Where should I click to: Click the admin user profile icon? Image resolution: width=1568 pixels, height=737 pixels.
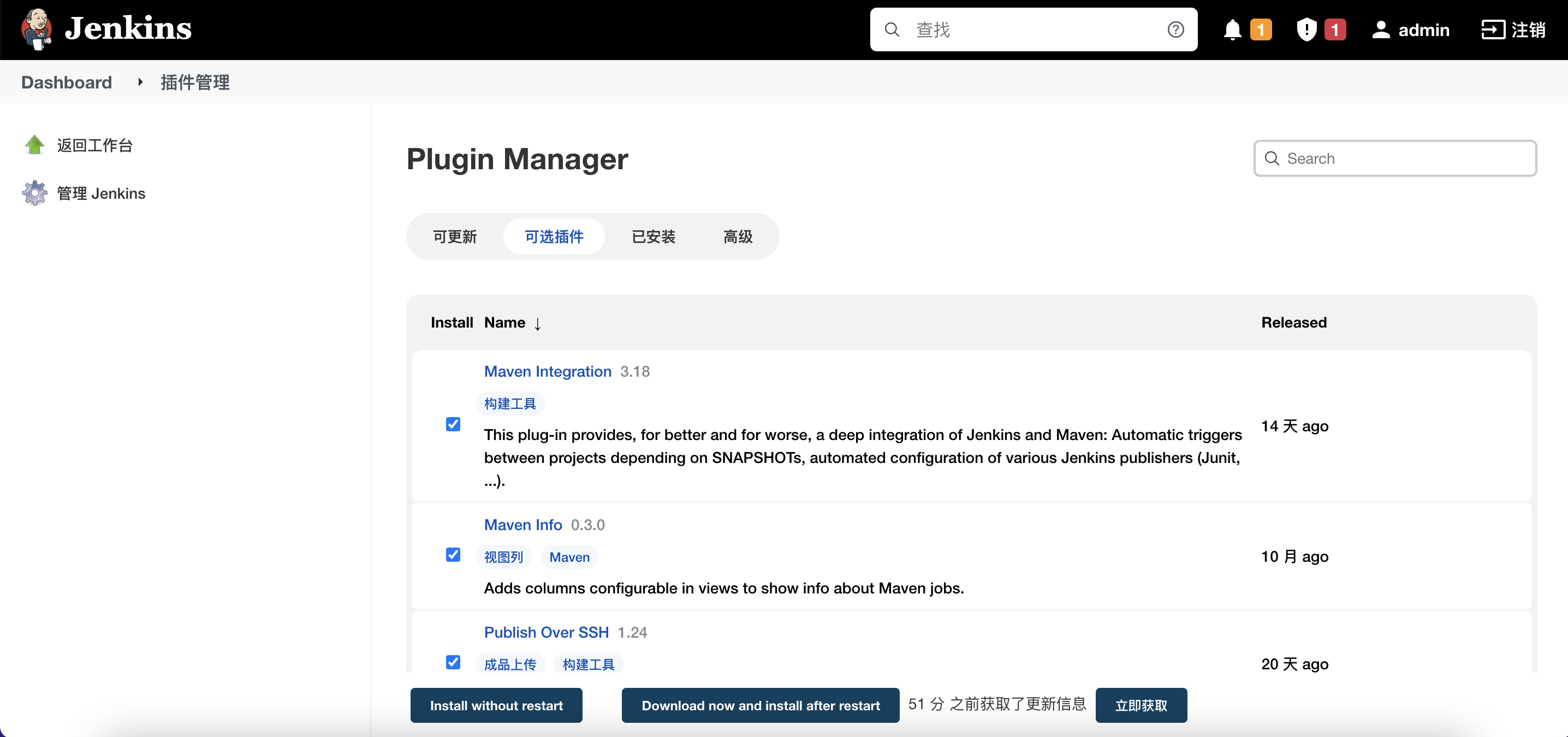point(1381,29)
